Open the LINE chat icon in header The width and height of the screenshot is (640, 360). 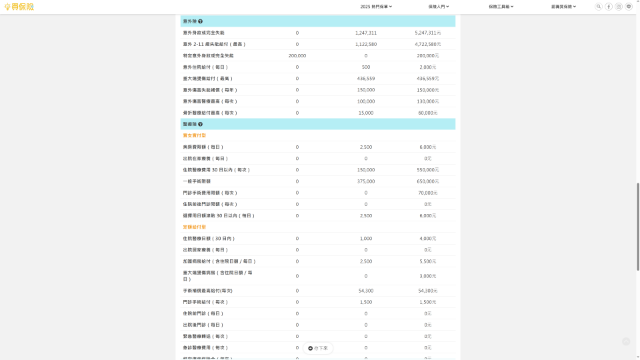click(x=629, y=7)
